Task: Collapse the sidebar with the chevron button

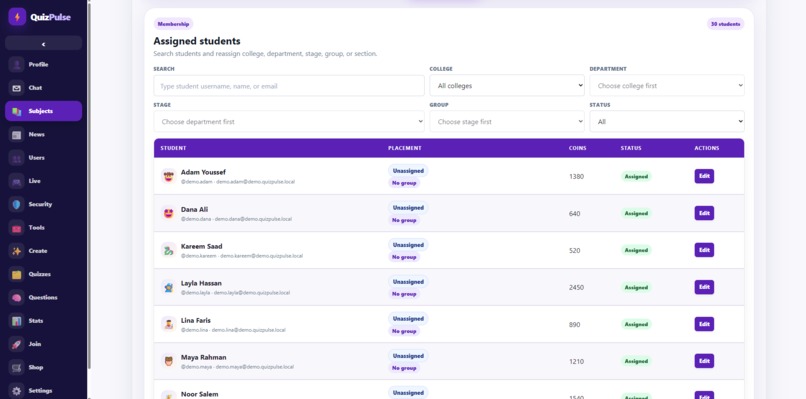Action: 43,44
